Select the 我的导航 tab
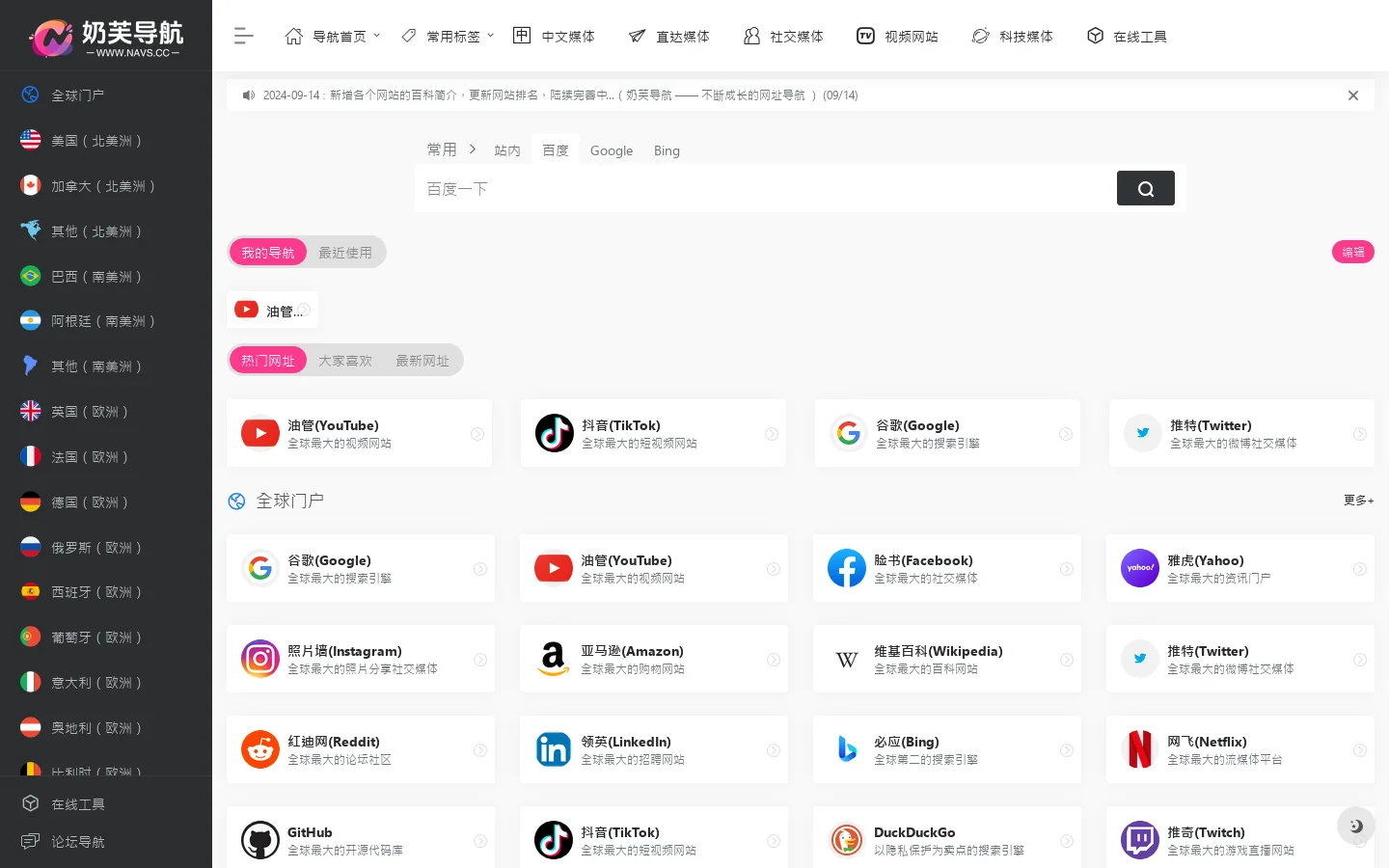The image size is (1389, 868). click(268, 252)
